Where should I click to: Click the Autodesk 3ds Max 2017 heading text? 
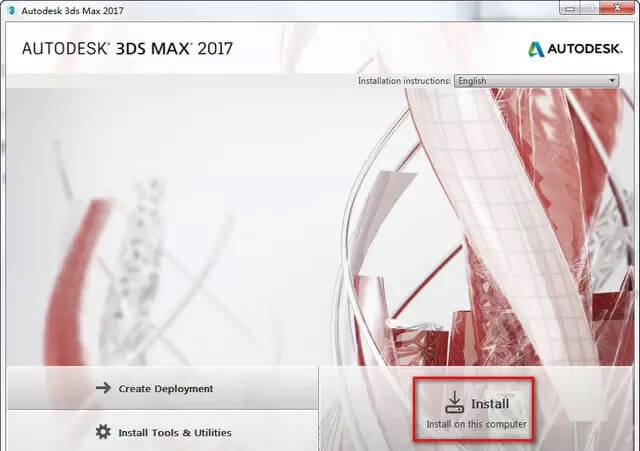coord(127,49)
